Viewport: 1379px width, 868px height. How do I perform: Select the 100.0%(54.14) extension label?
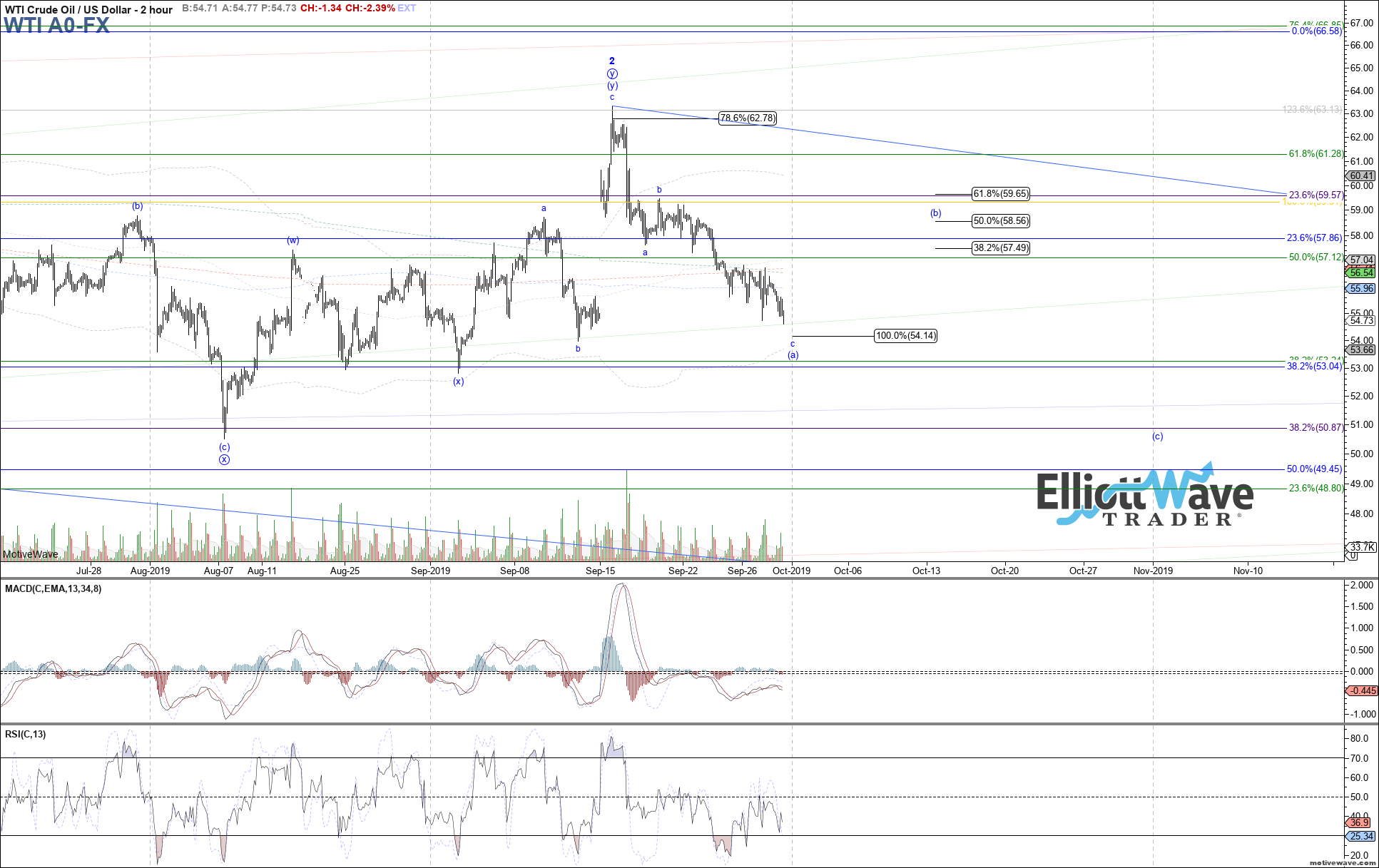(x=905, y=336)
